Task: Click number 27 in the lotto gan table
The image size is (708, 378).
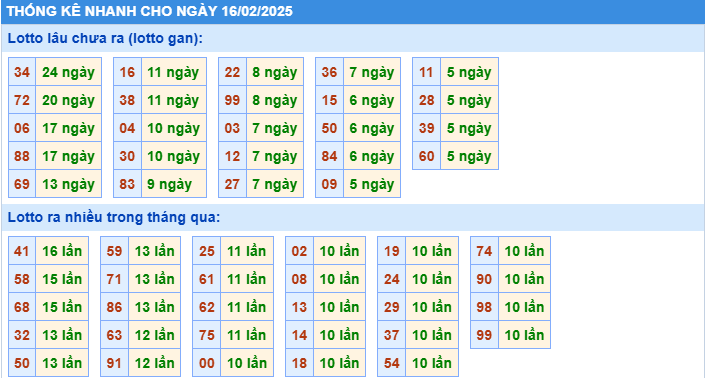Action: pyautogui.click(x=232, y=184)
